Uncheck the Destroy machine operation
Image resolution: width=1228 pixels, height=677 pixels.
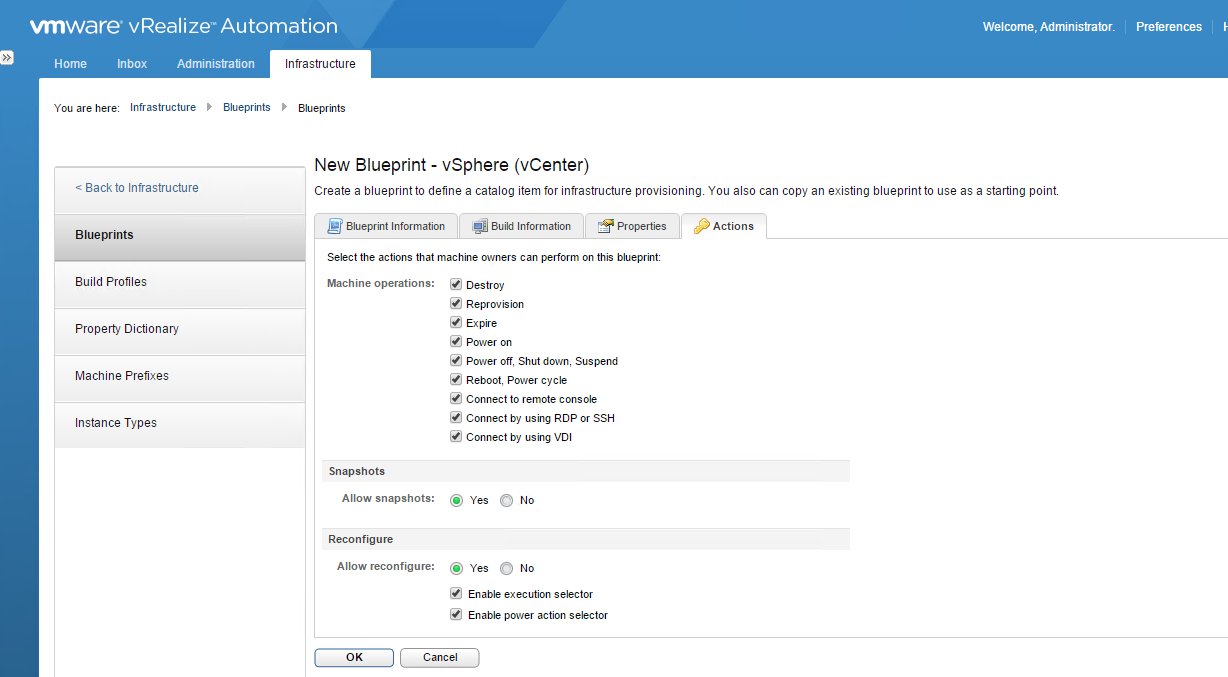(456, 285)
